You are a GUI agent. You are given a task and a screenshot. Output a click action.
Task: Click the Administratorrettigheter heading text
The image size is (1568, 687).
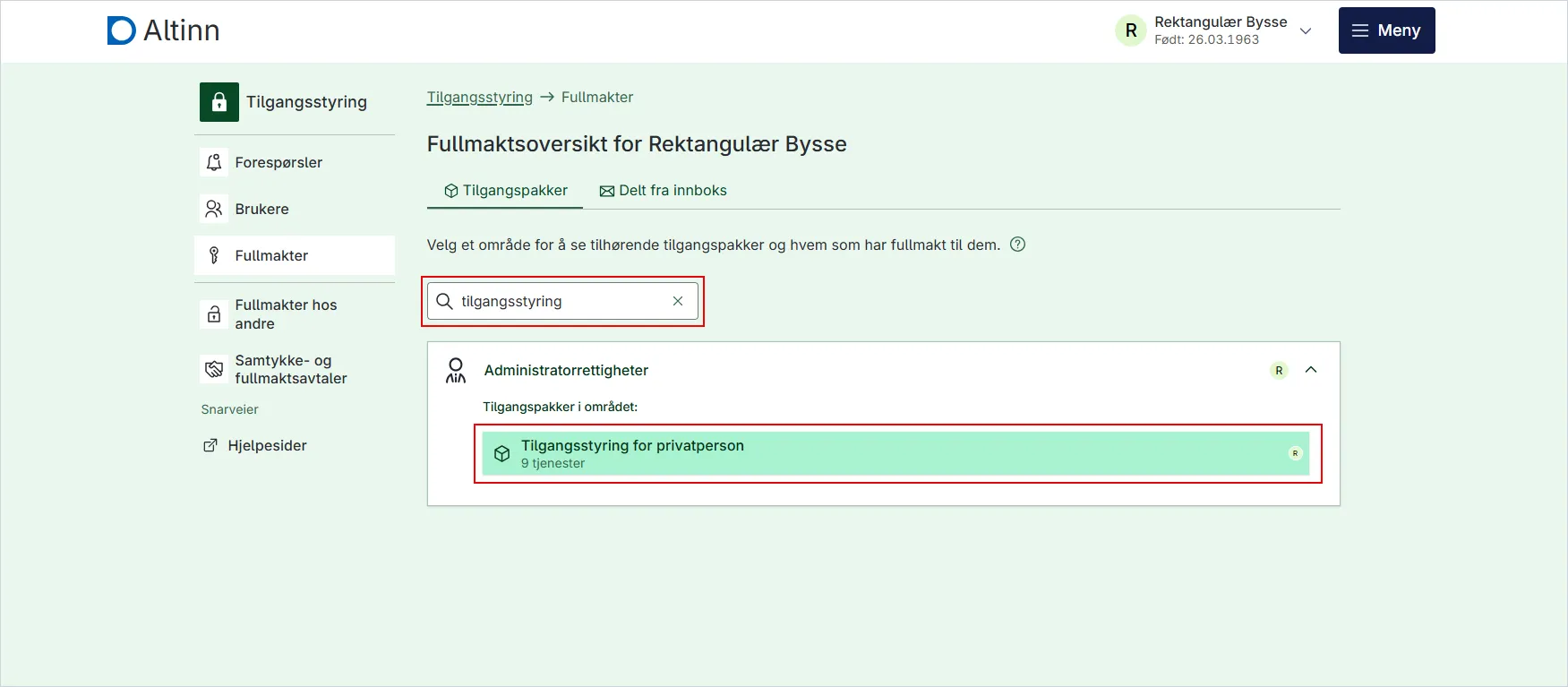point(566,370)
